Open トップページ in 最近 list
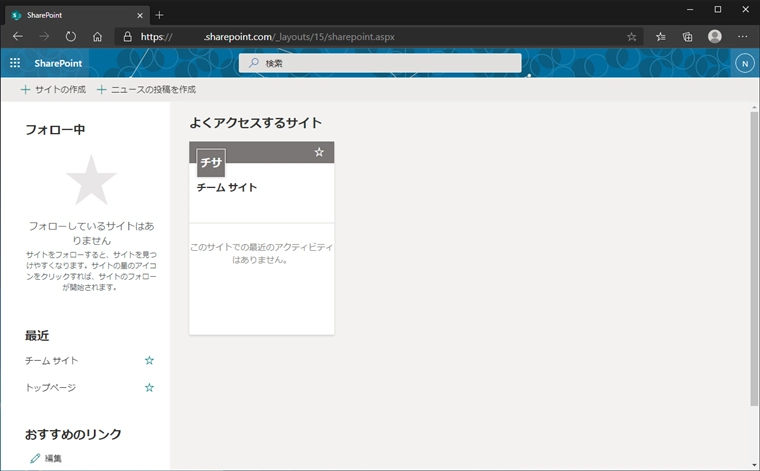The height and width of the screenshot is (471, 760). (50, 388)
